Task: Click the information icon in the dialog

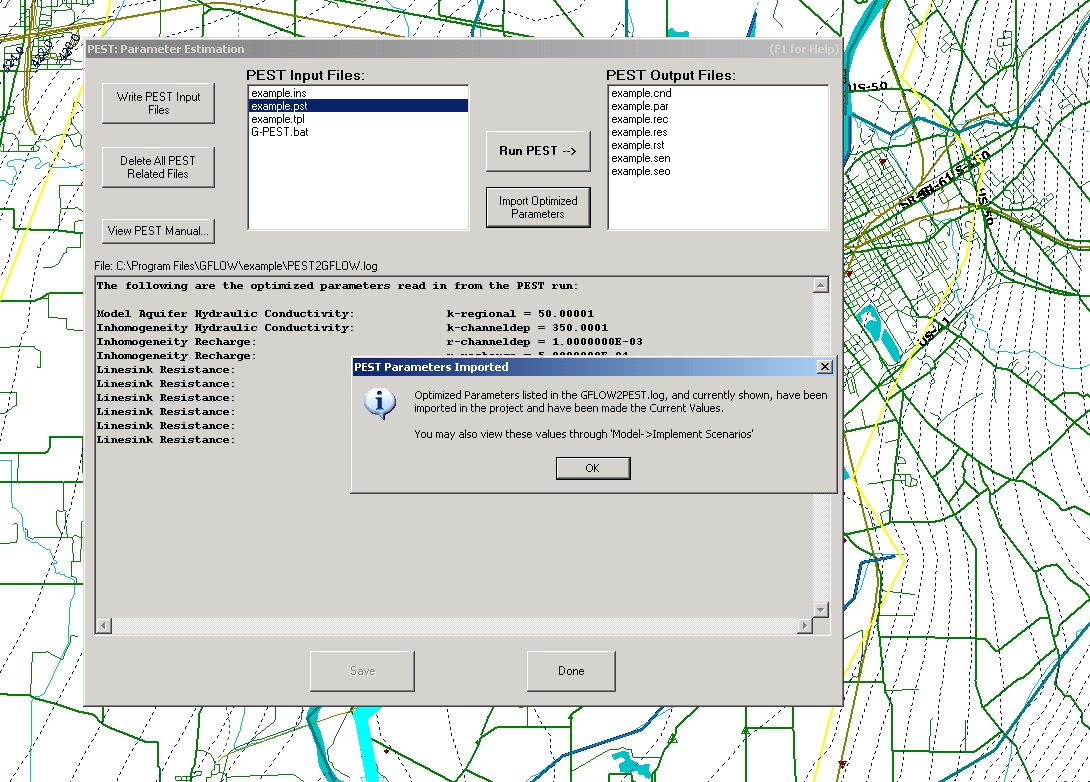Action: click(x=380, y=403)
